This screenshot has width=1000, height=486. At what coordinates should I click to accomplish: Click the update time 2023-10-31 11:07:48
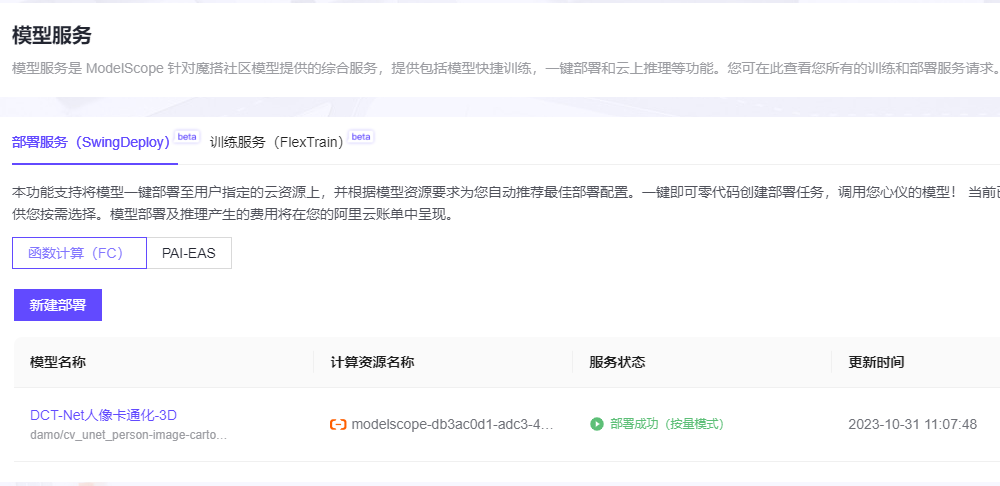point(913,424)
